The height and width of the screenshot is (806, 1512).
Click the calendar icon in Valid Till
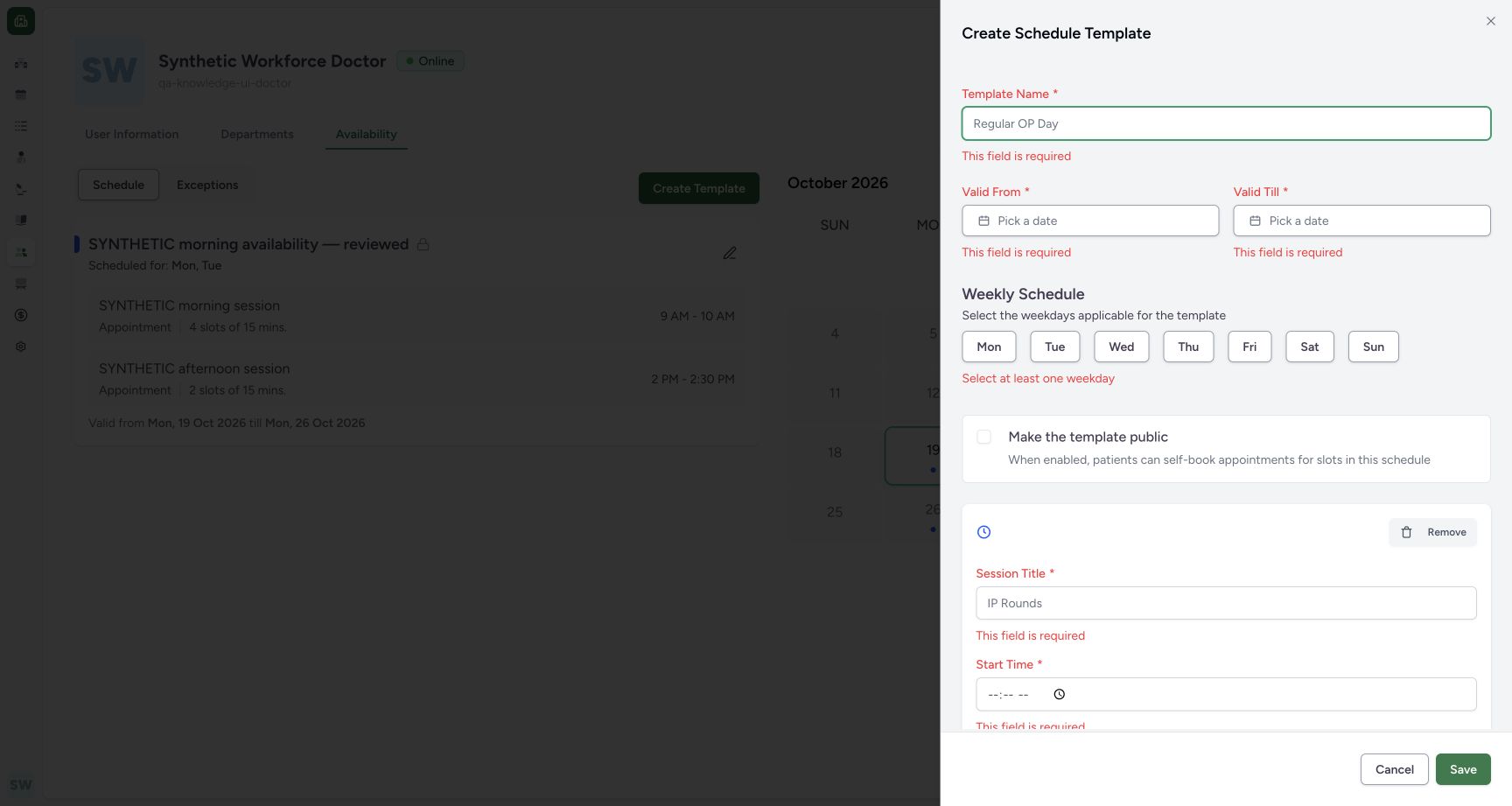click(1255, 221)
